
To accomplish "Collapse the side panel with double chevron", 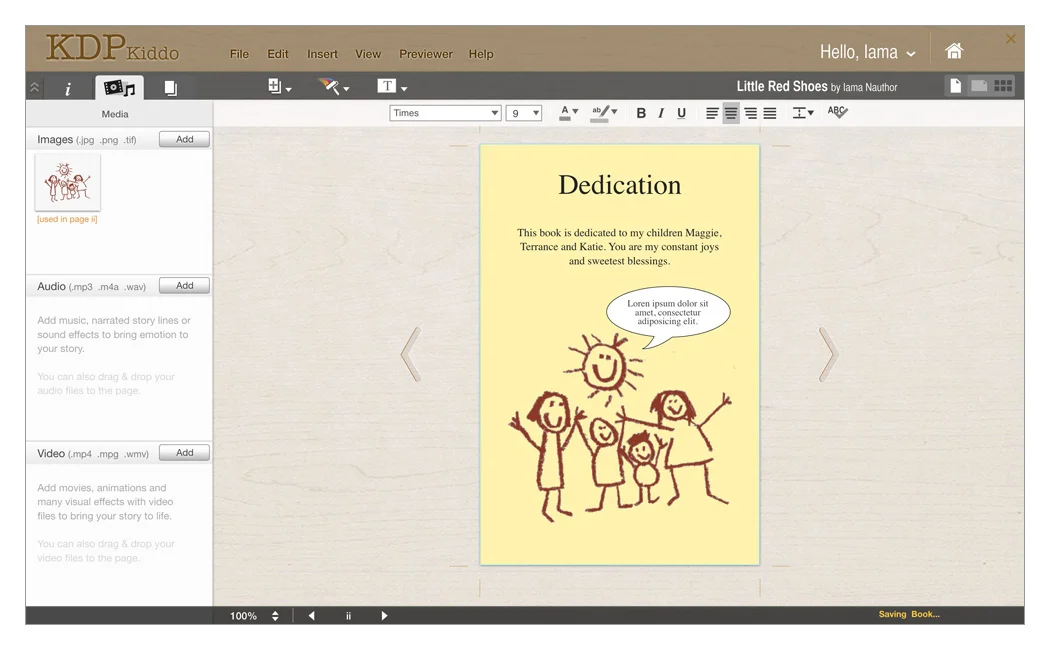I will pyautogui.click(x=35, y=88).
